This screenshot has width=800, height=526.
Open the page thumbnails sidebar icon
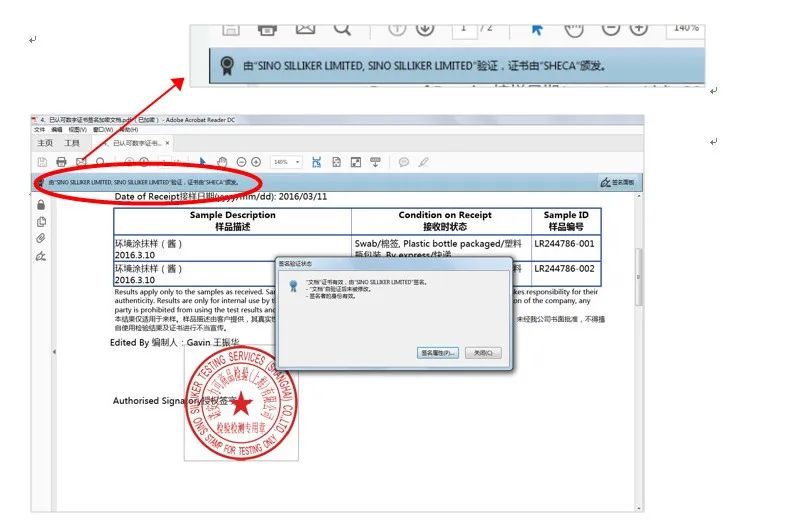point(41,222)
